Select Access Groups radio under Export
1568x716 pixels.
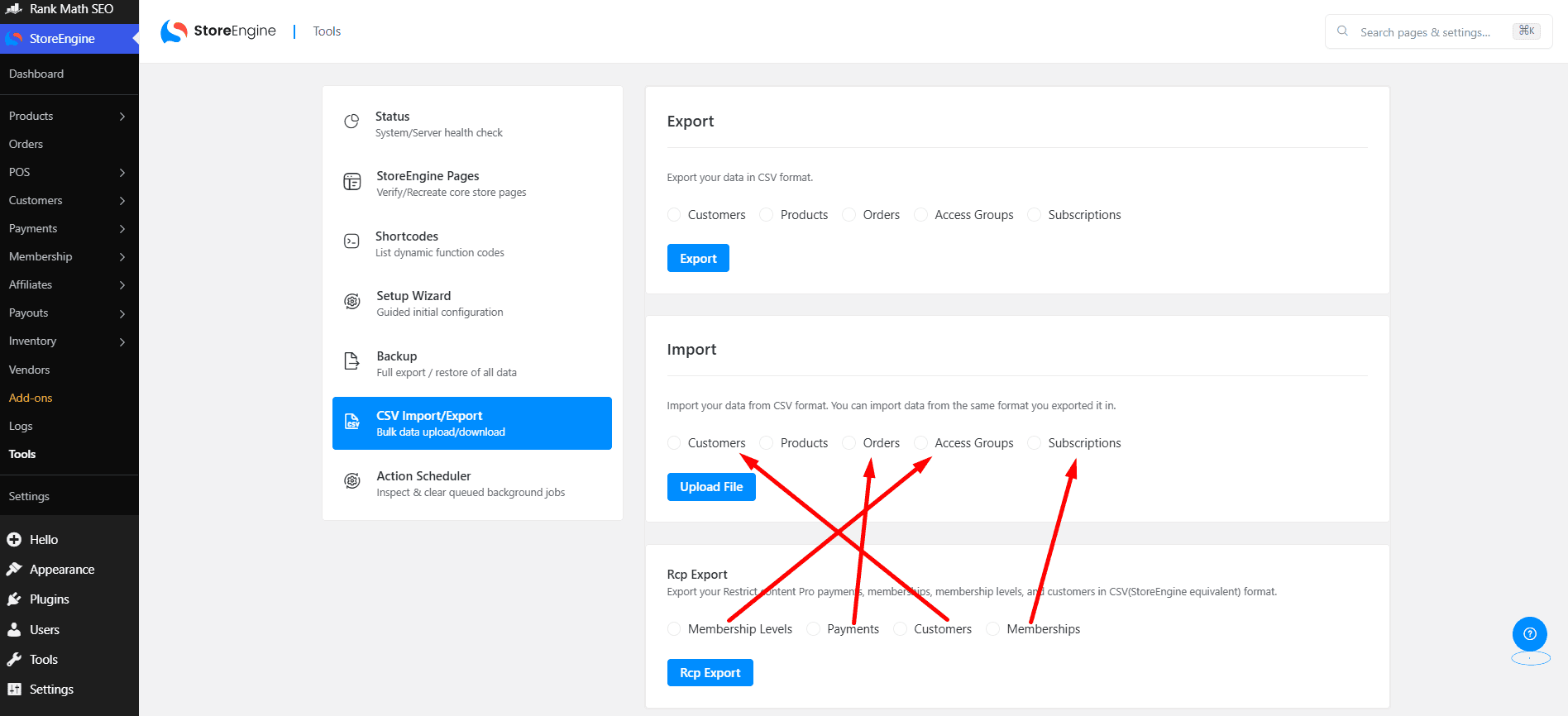[921, 215]
